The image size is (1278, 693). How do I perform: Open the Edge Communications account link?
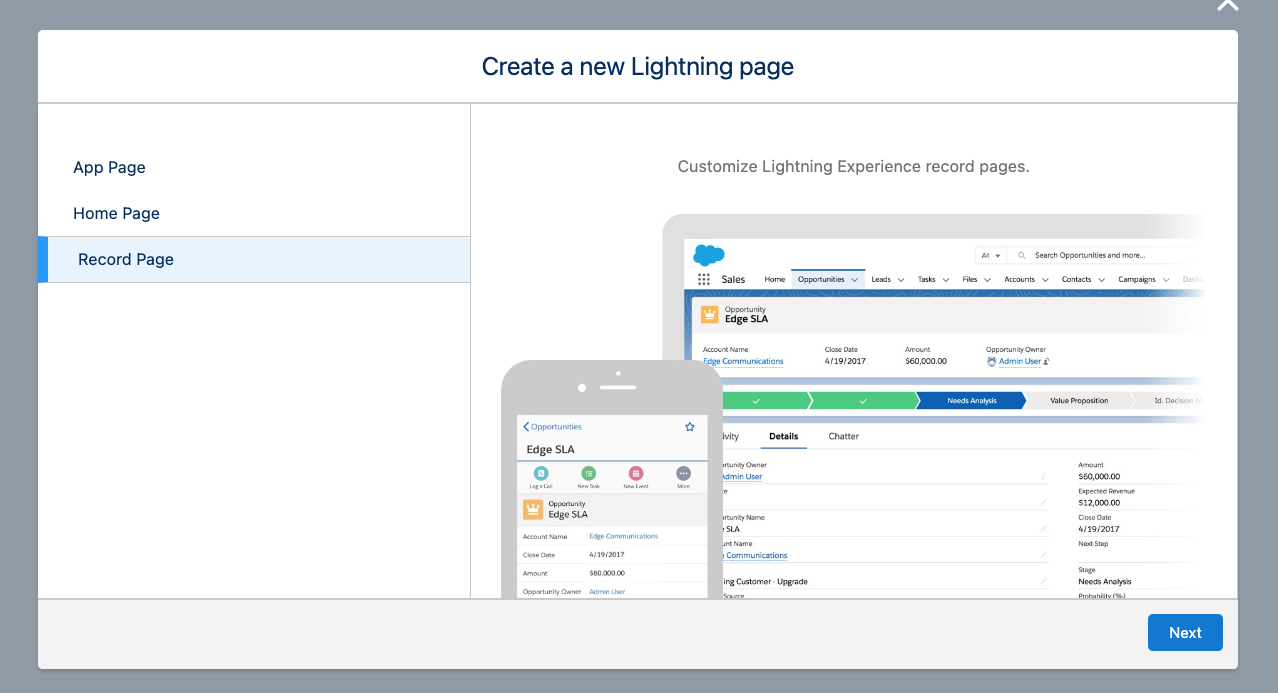(743, 361)
